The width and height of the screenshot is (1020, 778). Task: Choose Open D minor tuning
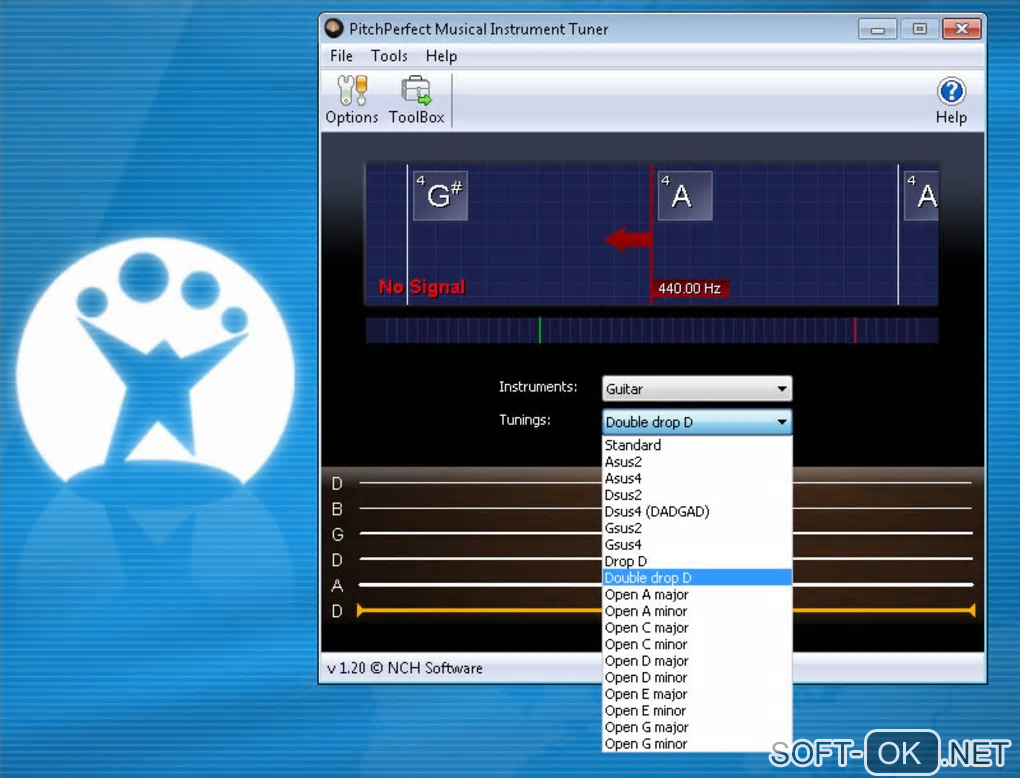point(697,677)
